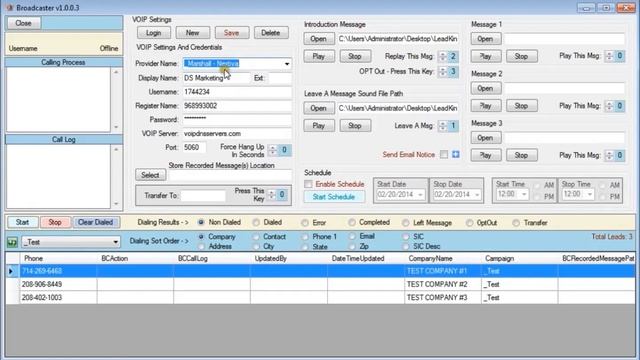Sort dialing order by City

pyautogui.click(x=256, y=247)
